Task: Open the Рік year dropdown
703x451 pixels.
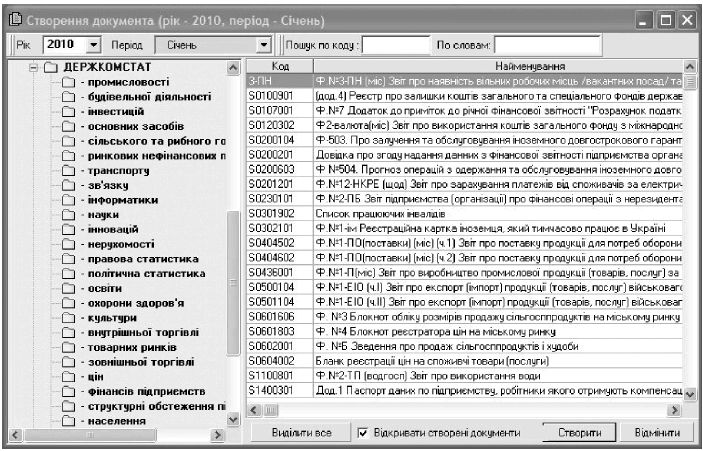Action: [x=93, y=45]
